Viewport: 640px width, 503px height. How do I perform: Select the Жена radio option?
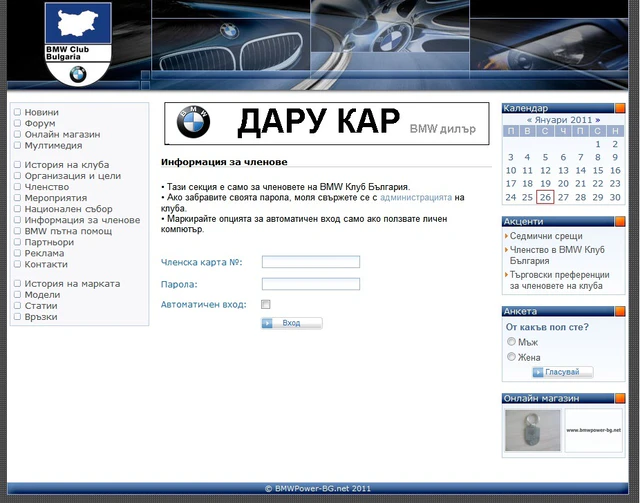(511, 356)
